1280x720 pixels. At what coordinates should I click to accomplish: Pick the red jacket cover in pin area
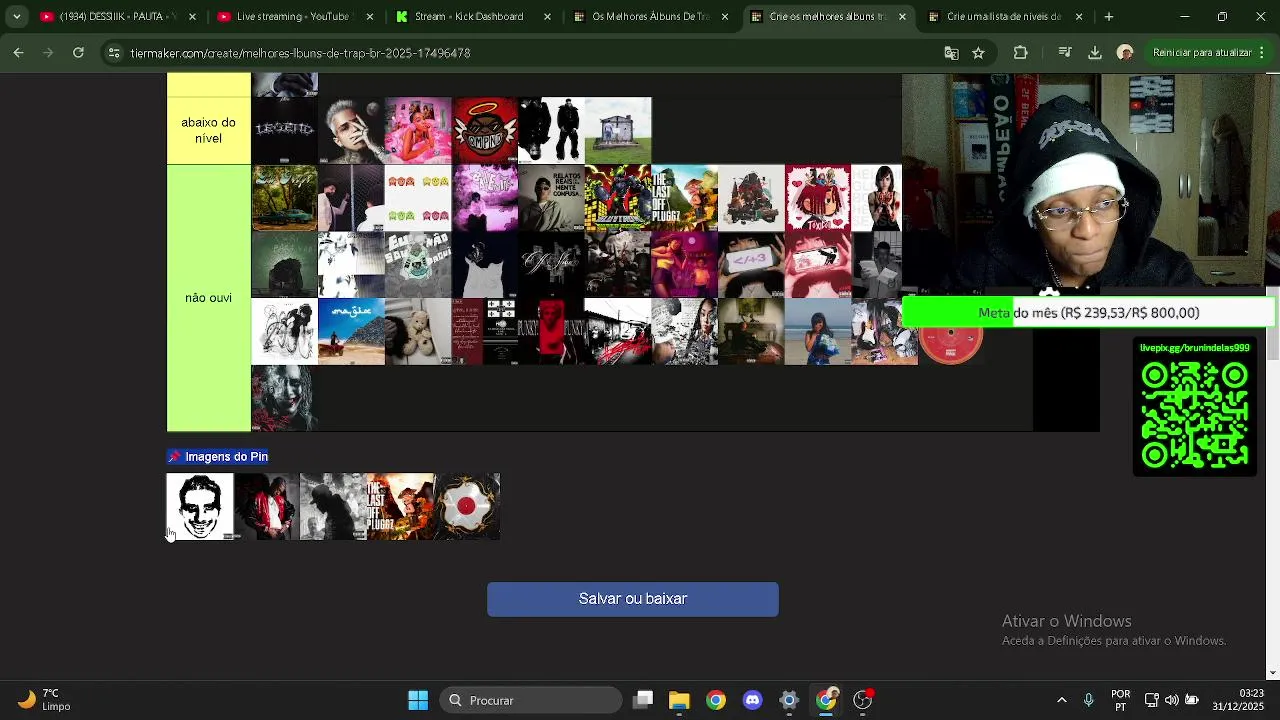coord(267,507)
